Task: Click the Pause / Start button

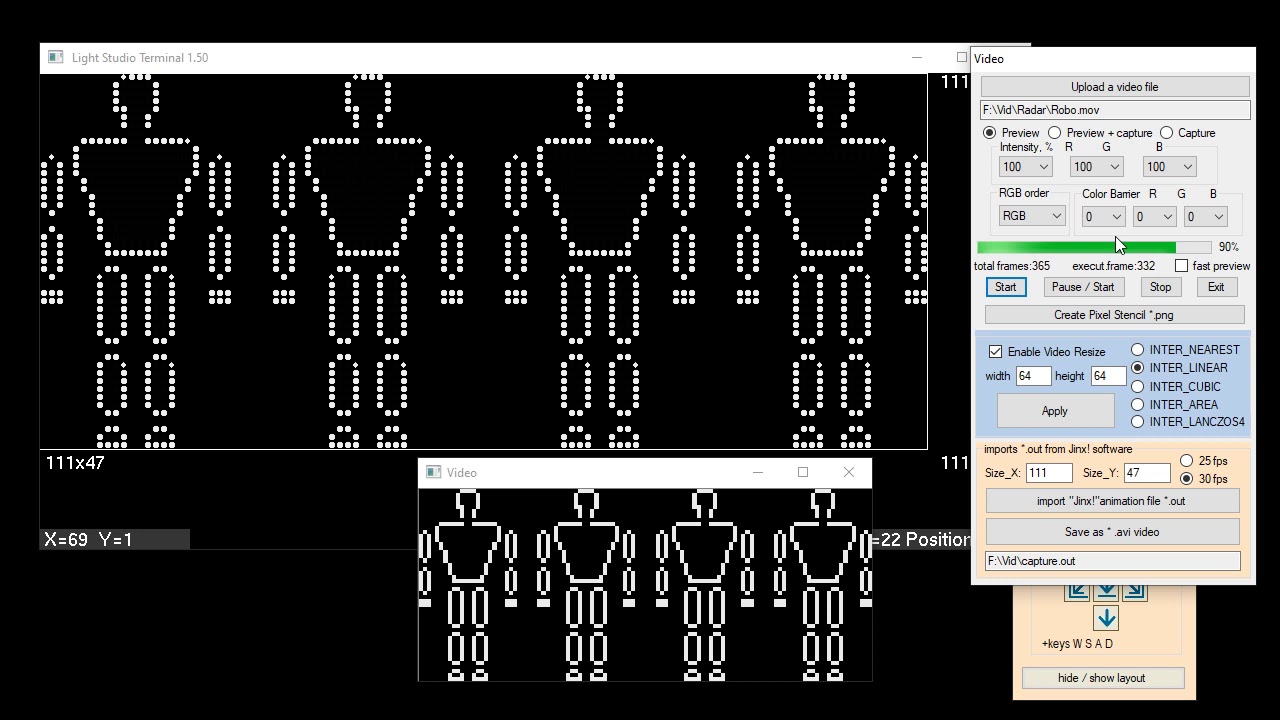Action: pos(1082,287)
